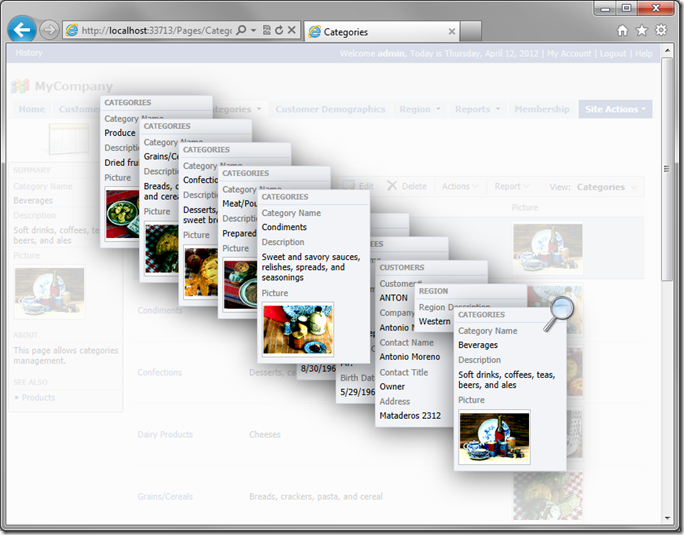Click Soft drinks description in Beverages card
Screen dimensions: 684x535
tap(506, 380)
